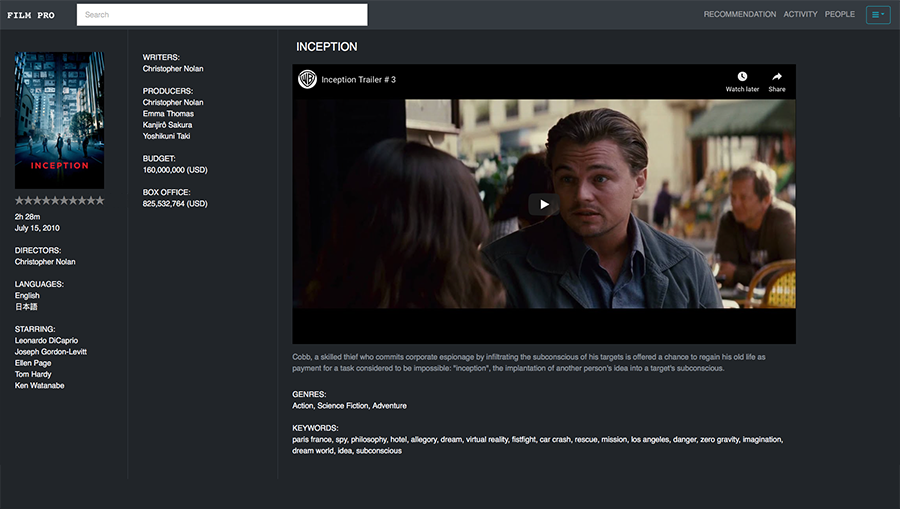
Task: Select producer Christopher Nolan
Action: [173, 103]
